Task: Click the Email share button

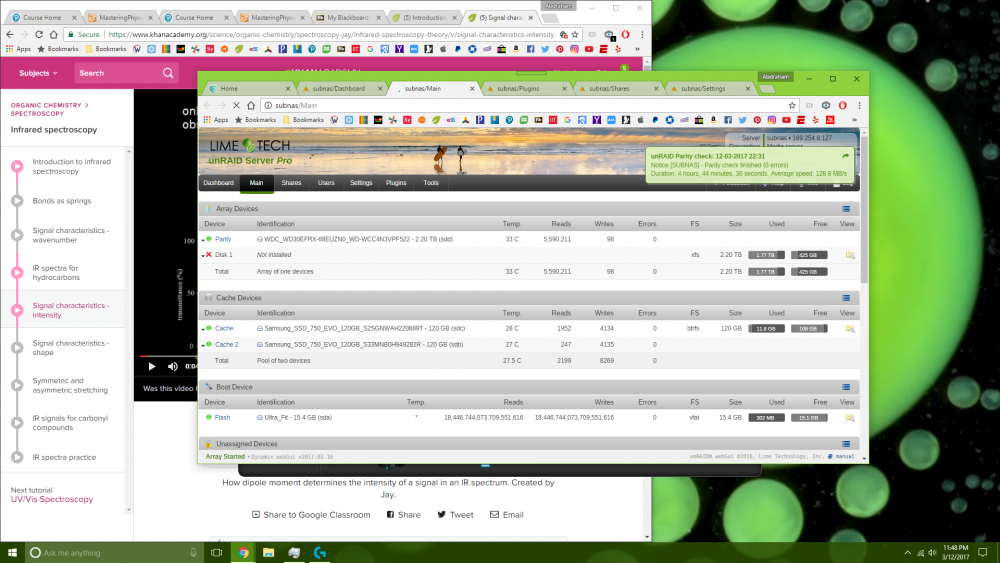Action: coord(506,515)
